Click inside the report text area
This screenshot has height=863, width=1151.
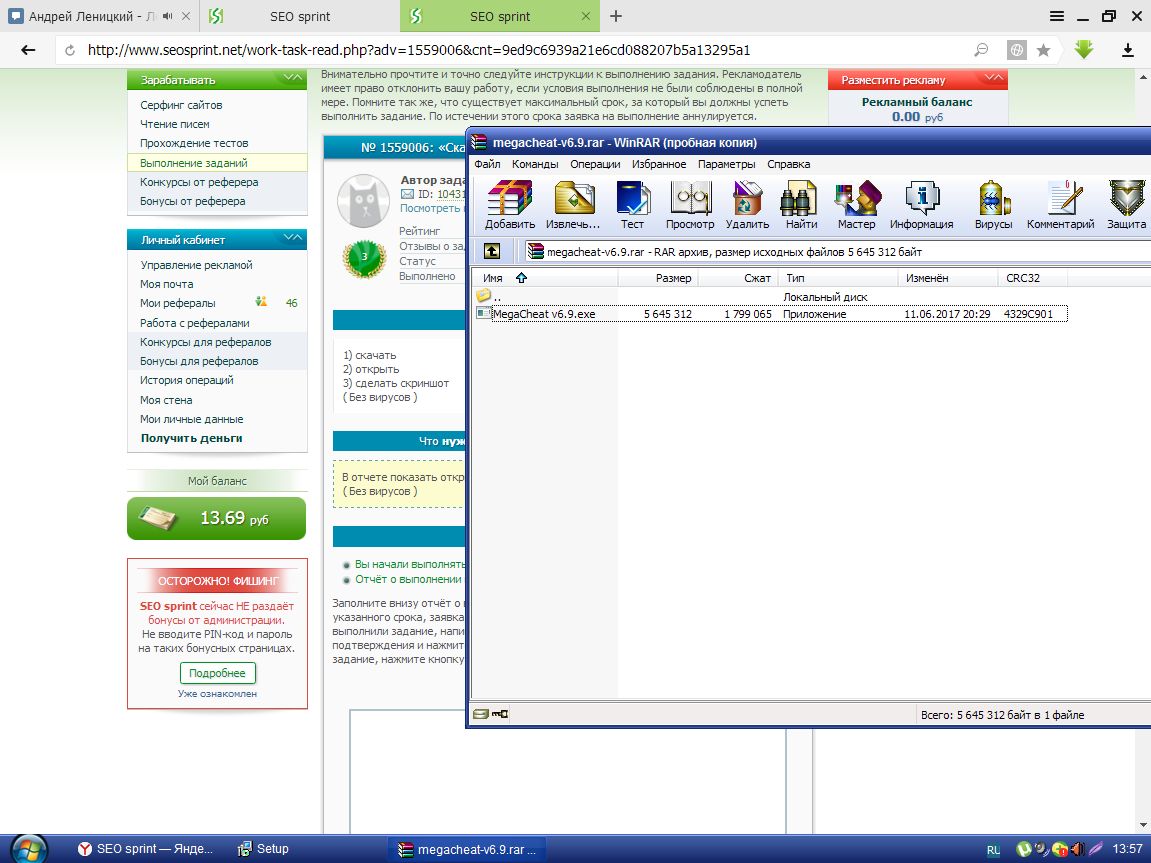coord(567,771)
